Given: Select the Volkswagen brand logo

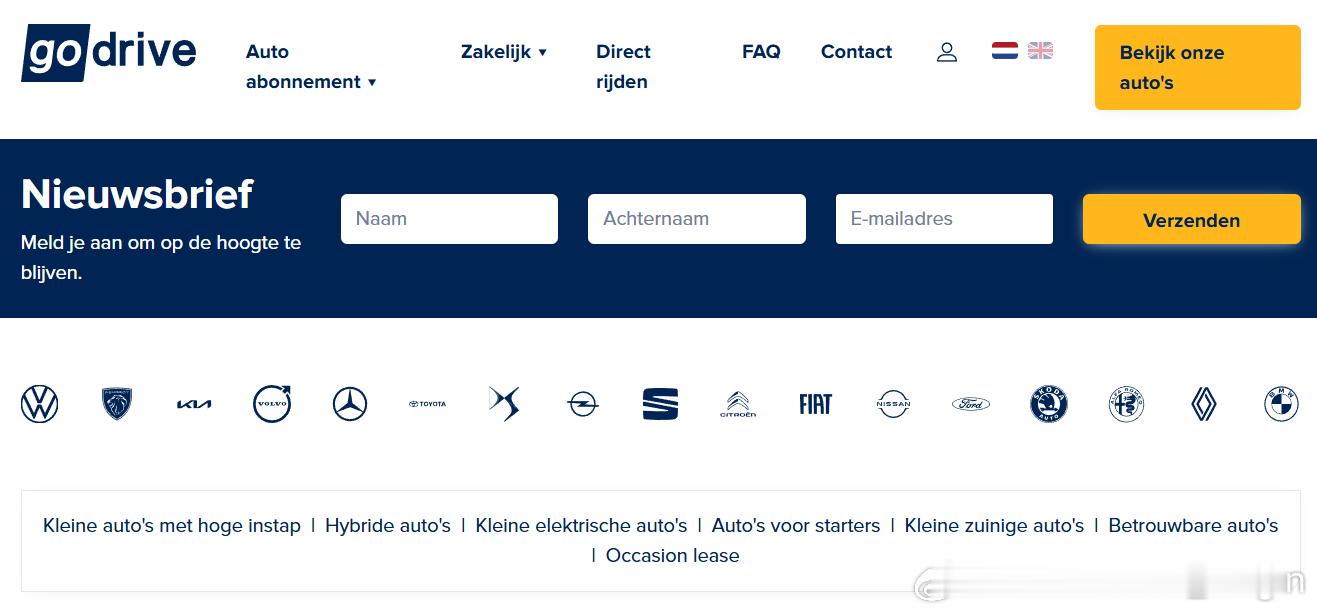Looking at the screenshot, I should 40,404.
